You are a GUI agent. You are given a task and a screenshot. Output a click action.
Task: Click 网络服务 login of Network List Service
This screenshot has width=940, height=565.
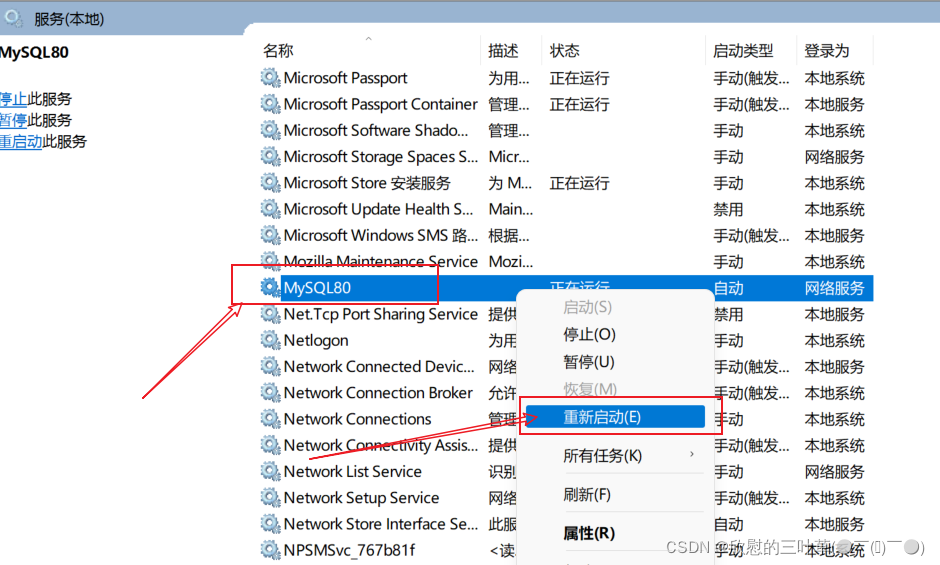pos(834,471)
